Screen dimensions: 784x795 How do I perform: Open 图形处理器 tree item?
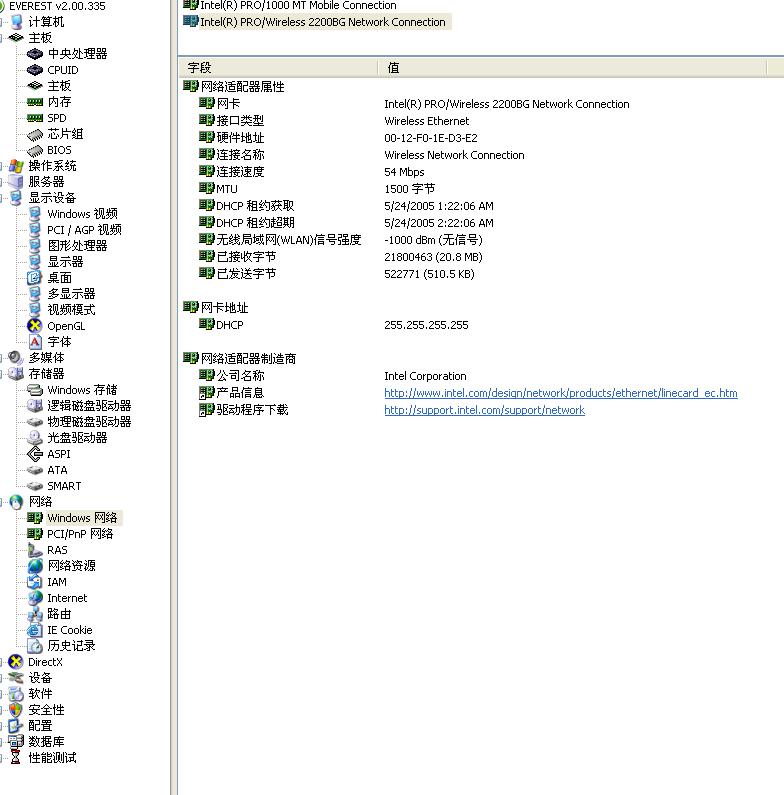pos(77,246)
